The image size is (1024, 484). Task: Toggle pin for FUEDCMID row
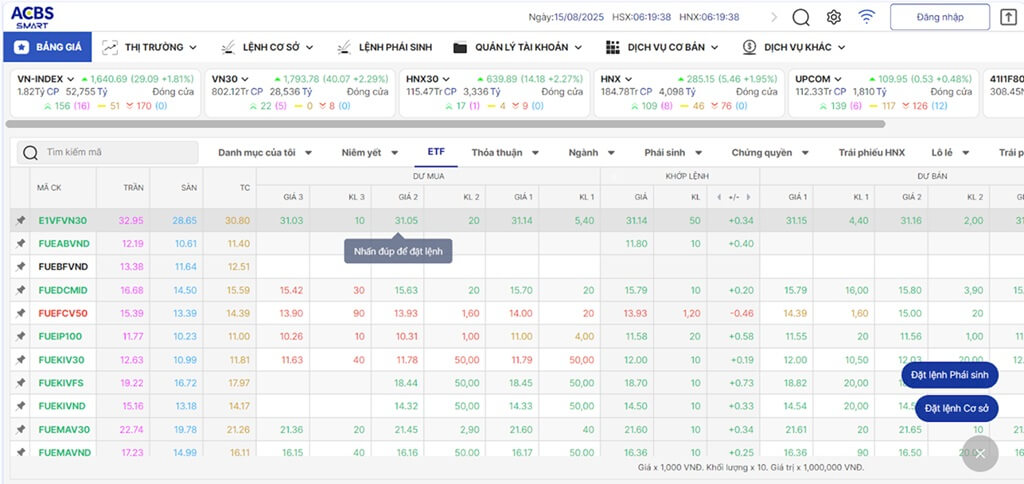(x=20, y=290)
